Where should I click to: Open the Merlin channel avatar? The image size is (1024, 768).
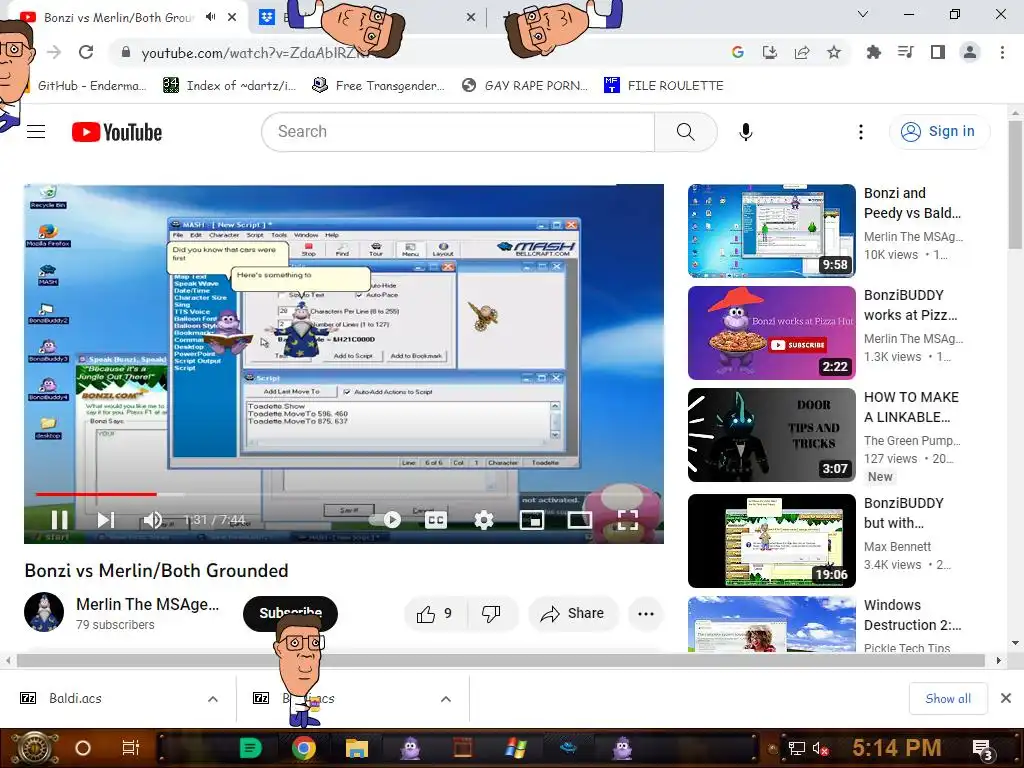coord(44,612)
